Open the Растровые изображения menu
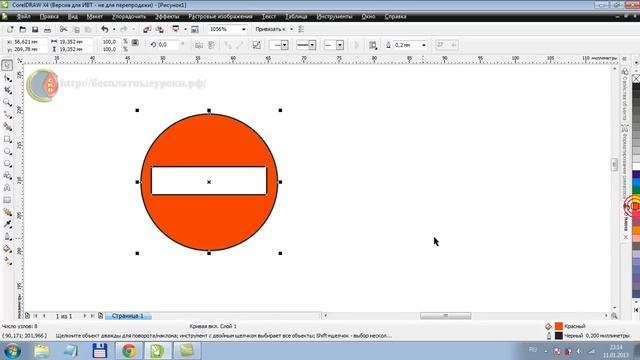 click(x=220, y=17)
